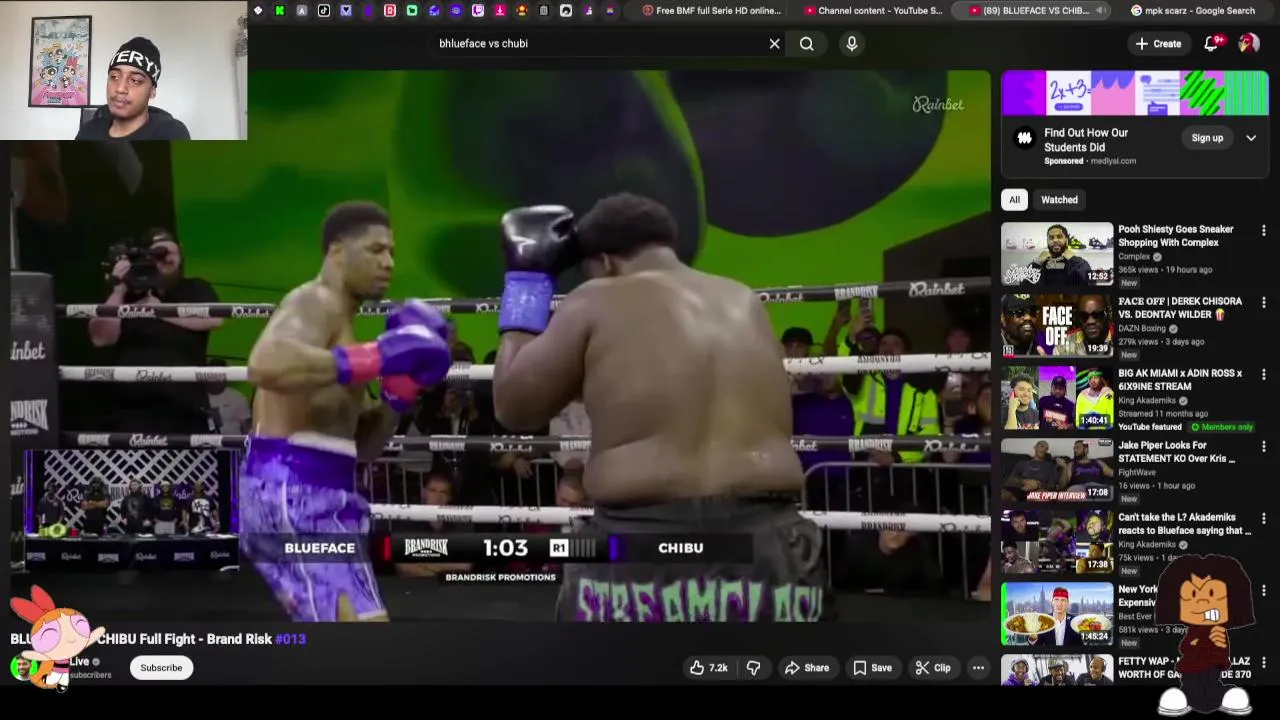Open Big AK Miami x Adin Ross thumbnail
The image size is (1280, 720).
[1057, 398]
